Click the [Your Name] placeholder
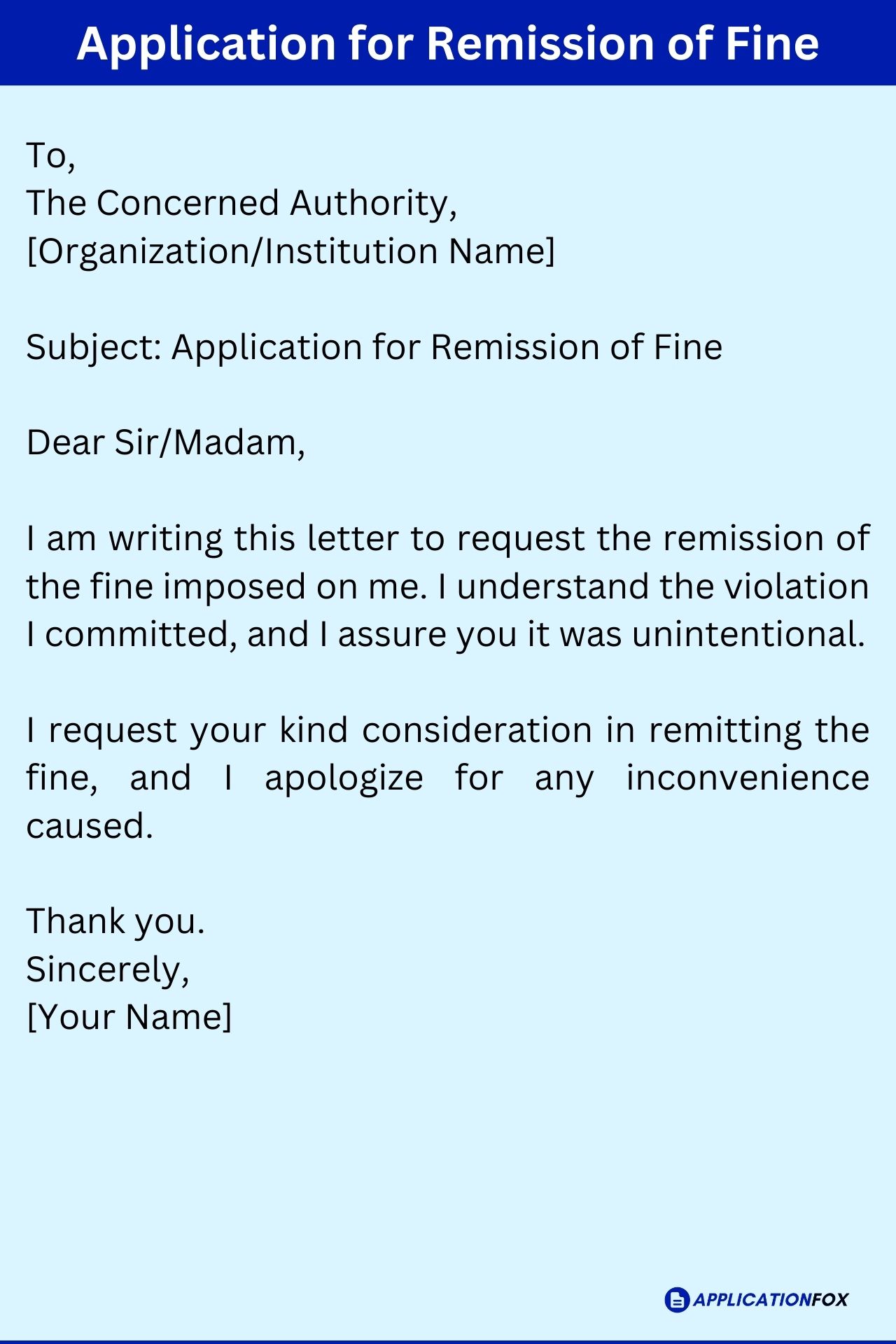The image size is (896, 1344). (x=129, y=1017)
